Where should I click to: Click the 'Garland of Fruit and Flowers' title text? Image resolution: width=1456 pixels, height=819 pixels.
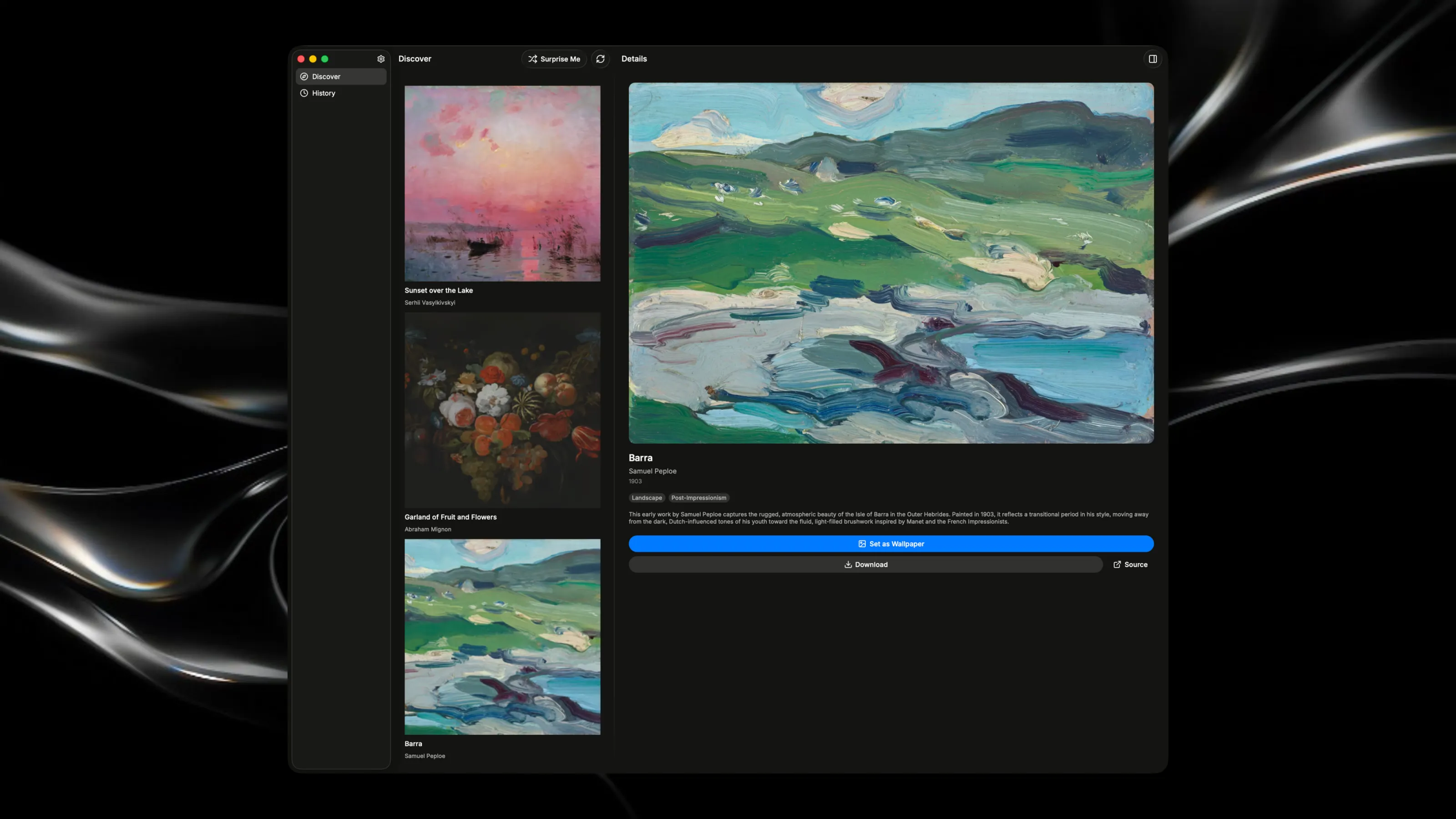click(x=450, y=517)
